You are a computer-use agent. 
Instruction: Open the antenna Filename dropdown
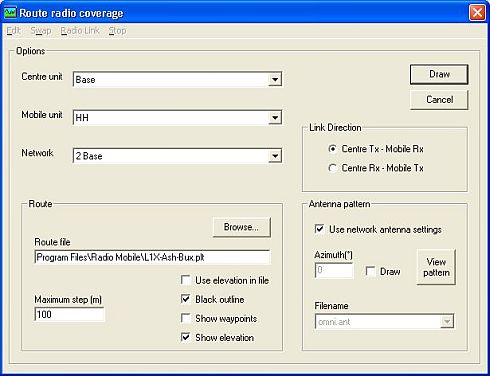(x=447, y=322)
